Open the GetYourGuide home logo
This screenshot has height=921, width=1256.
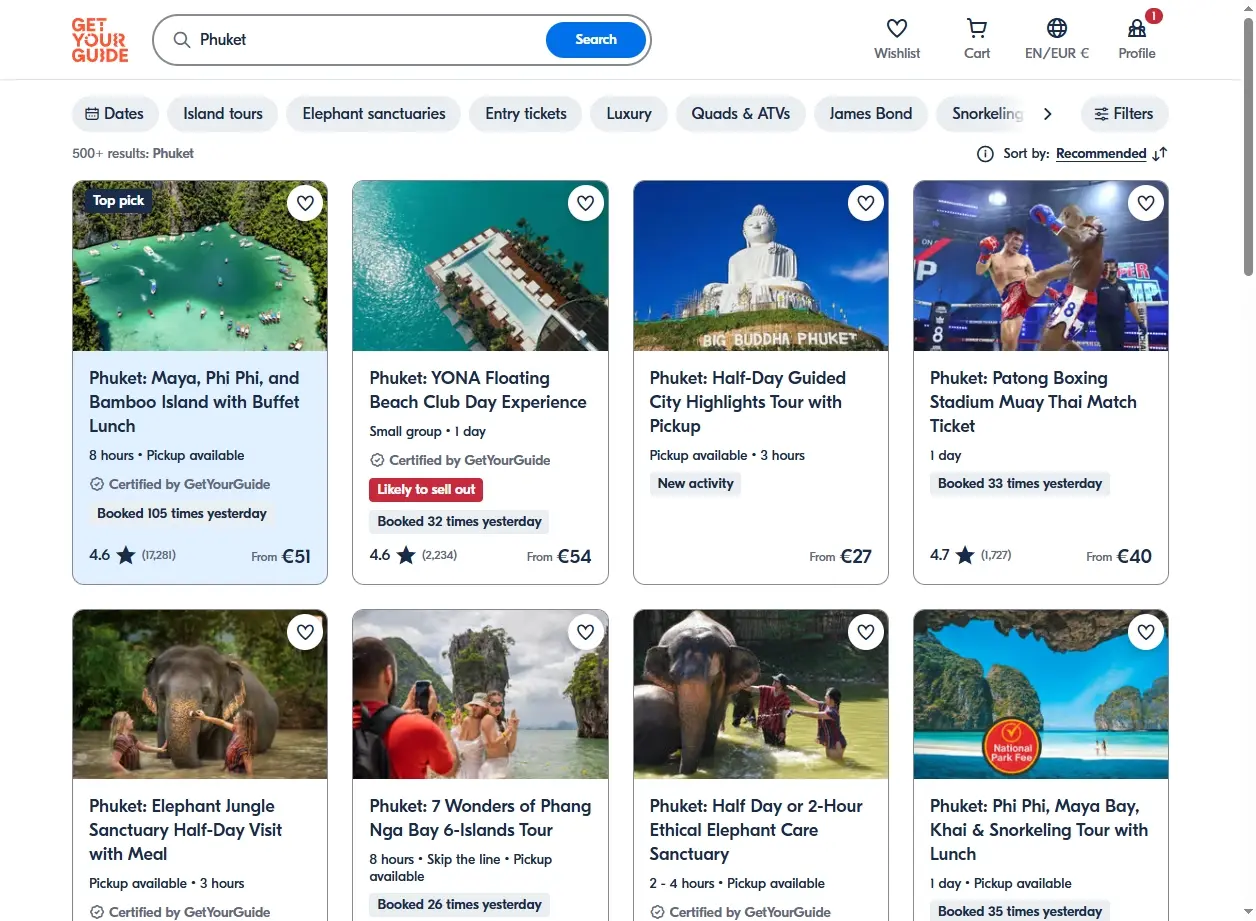coord(100,40)
